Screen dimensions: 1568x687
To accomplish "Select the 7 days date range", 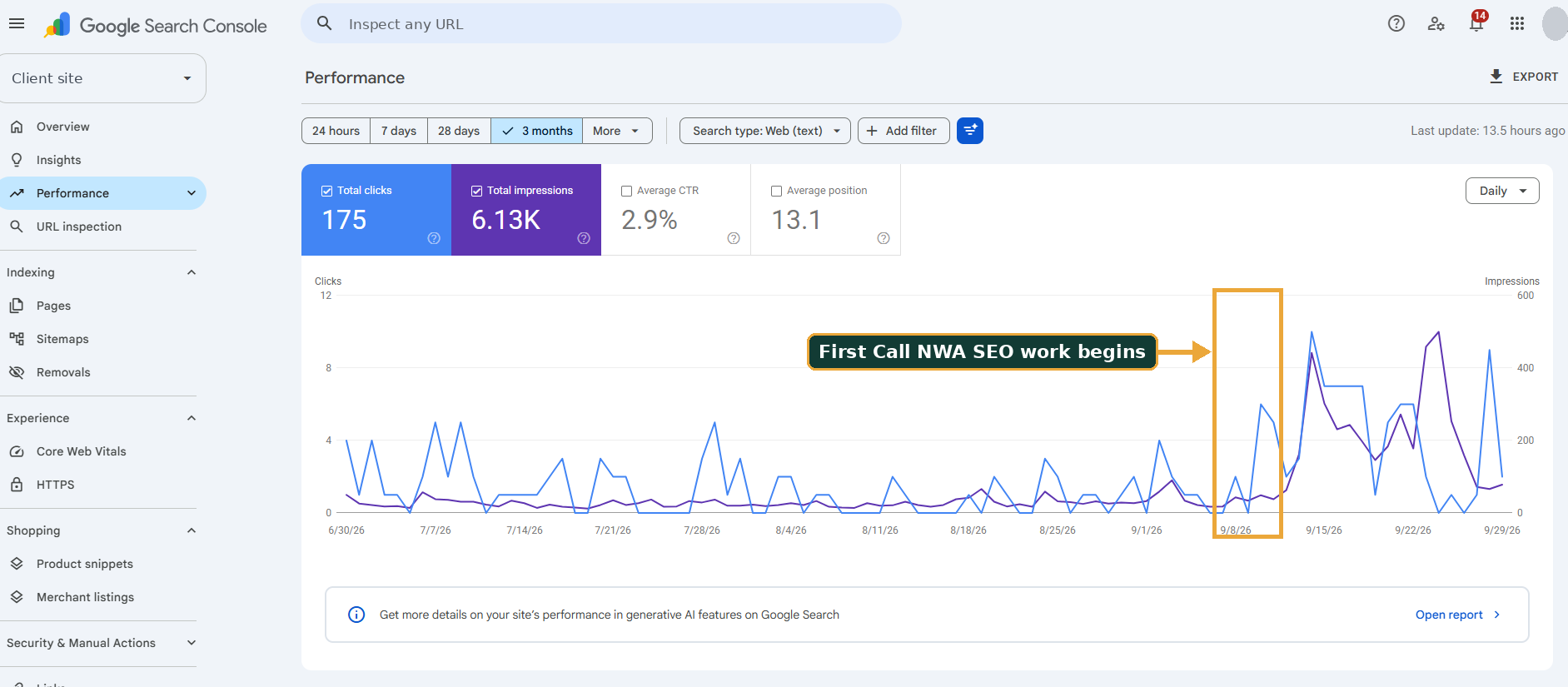I will 399,131.
